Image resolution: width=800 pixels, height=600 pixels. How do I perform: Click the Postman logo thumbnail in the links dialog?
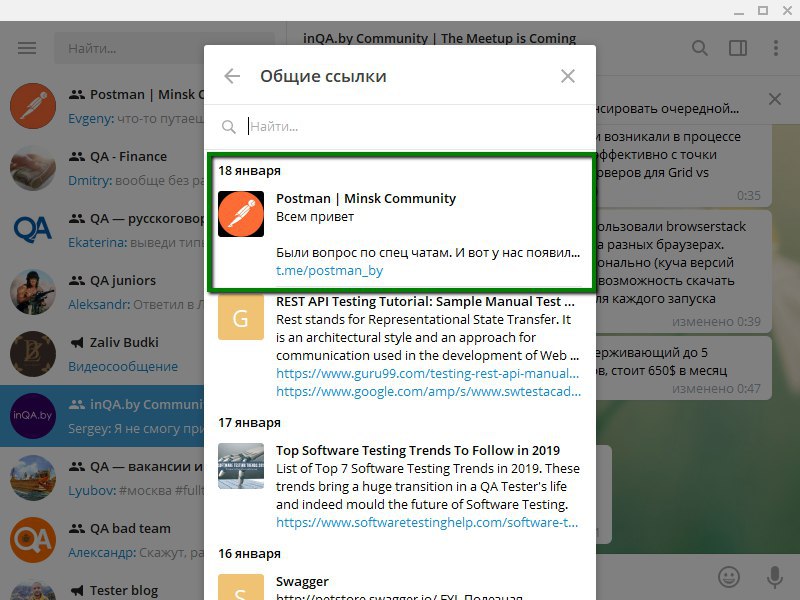[x=241, y=214]
